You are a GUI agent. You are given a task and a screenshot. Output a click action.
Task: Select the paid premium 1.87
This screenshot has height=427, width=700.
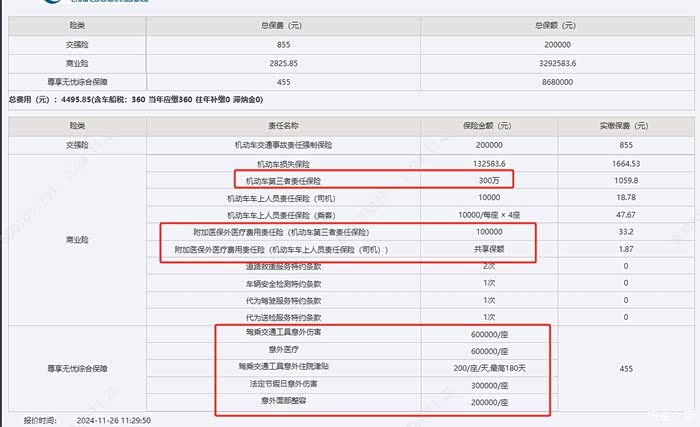pyautogui.click(x=626, y=249)
